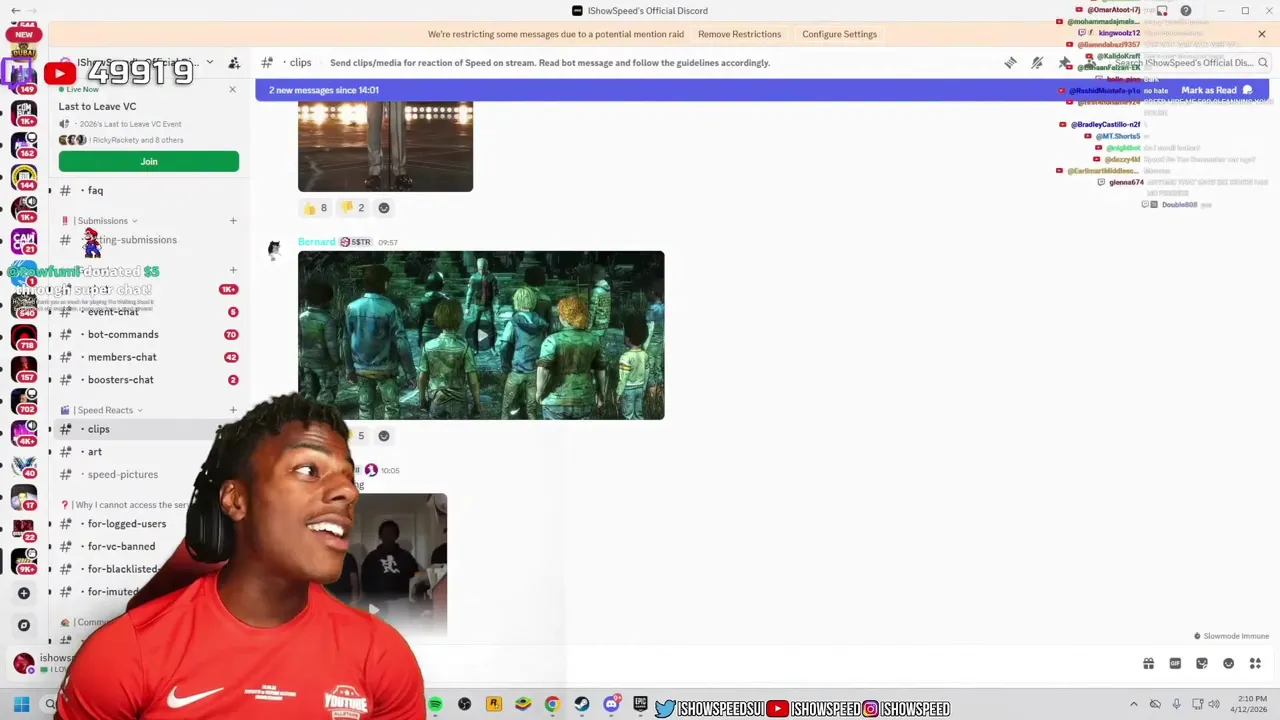Viewport: 1280px width, 720px height.
Task: Expand the server name dropdown
Action: pos(209,63)
